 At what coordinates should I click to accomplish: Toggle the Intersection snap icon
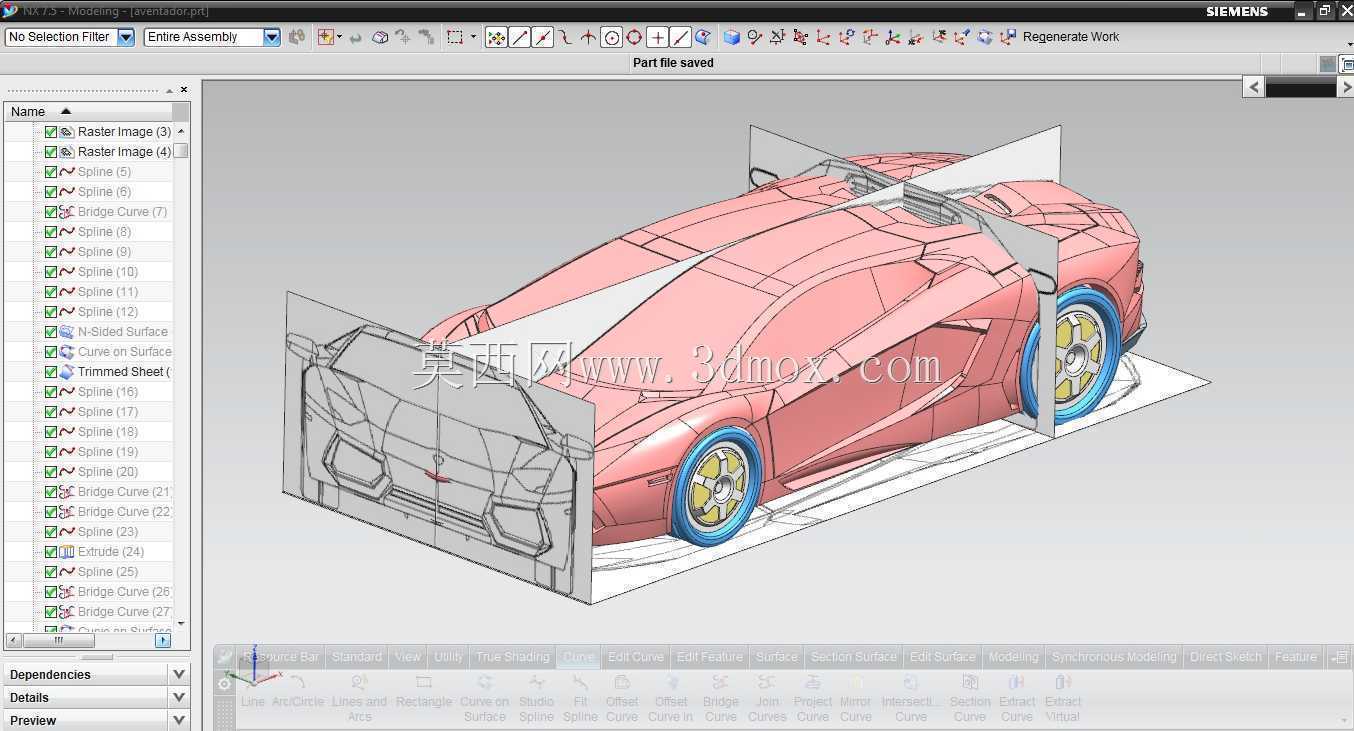click(588, 37)
